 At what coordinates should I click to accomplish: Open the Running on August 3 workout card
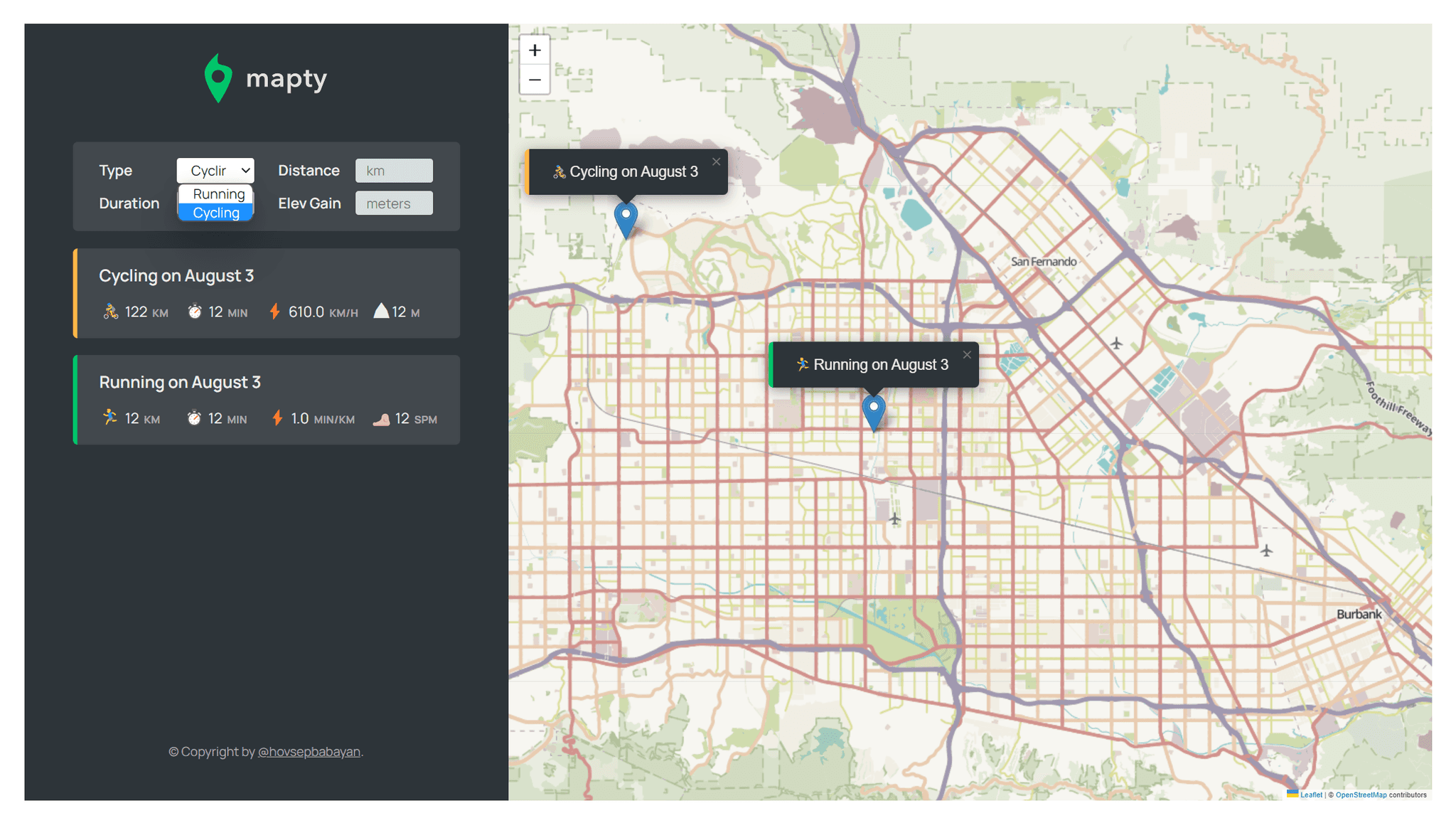tap(267, 400)
